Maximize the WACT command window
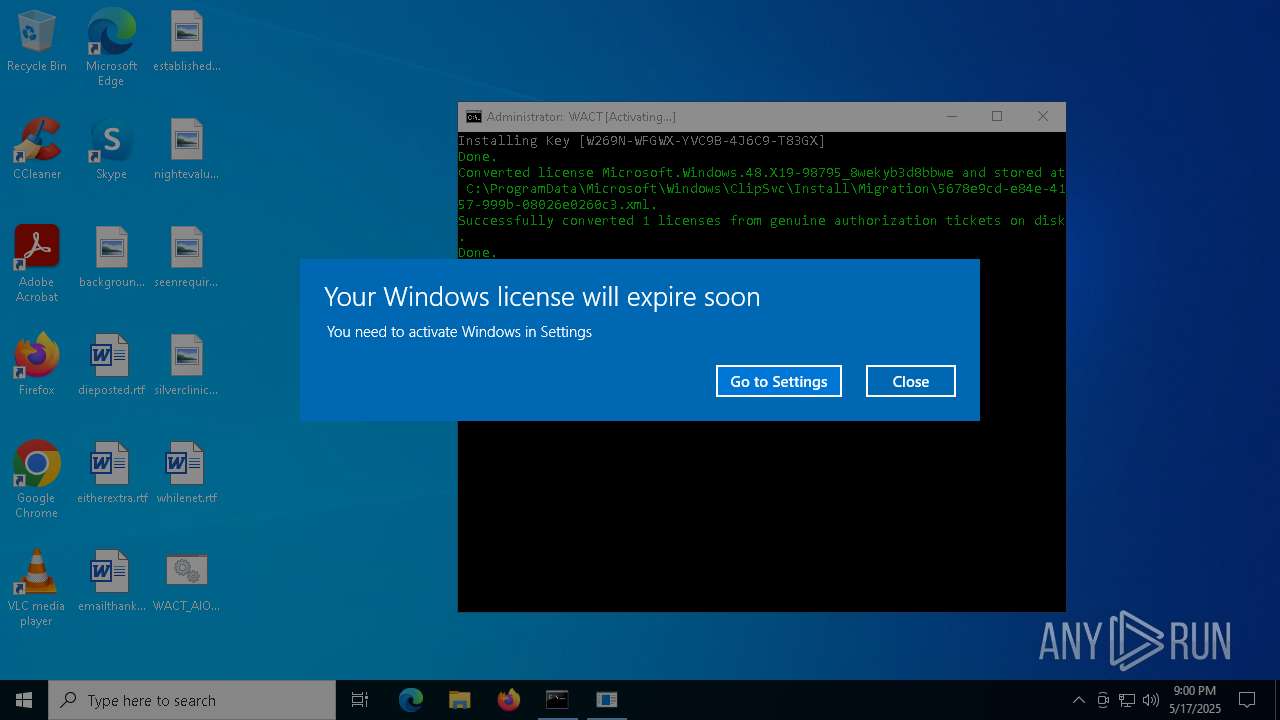 997,116
